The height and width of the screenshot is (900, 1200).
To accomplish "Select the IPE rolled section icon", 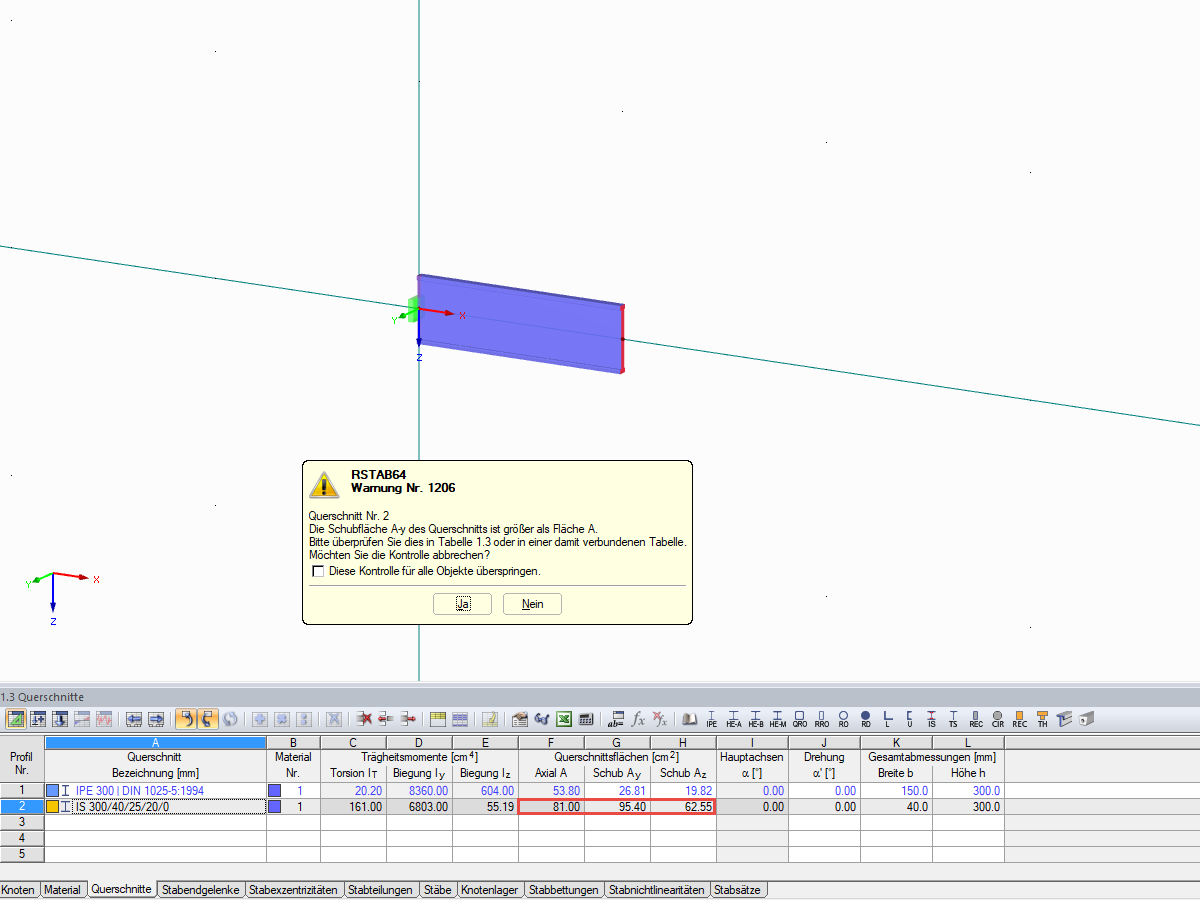I will click(x=712, y=719).
